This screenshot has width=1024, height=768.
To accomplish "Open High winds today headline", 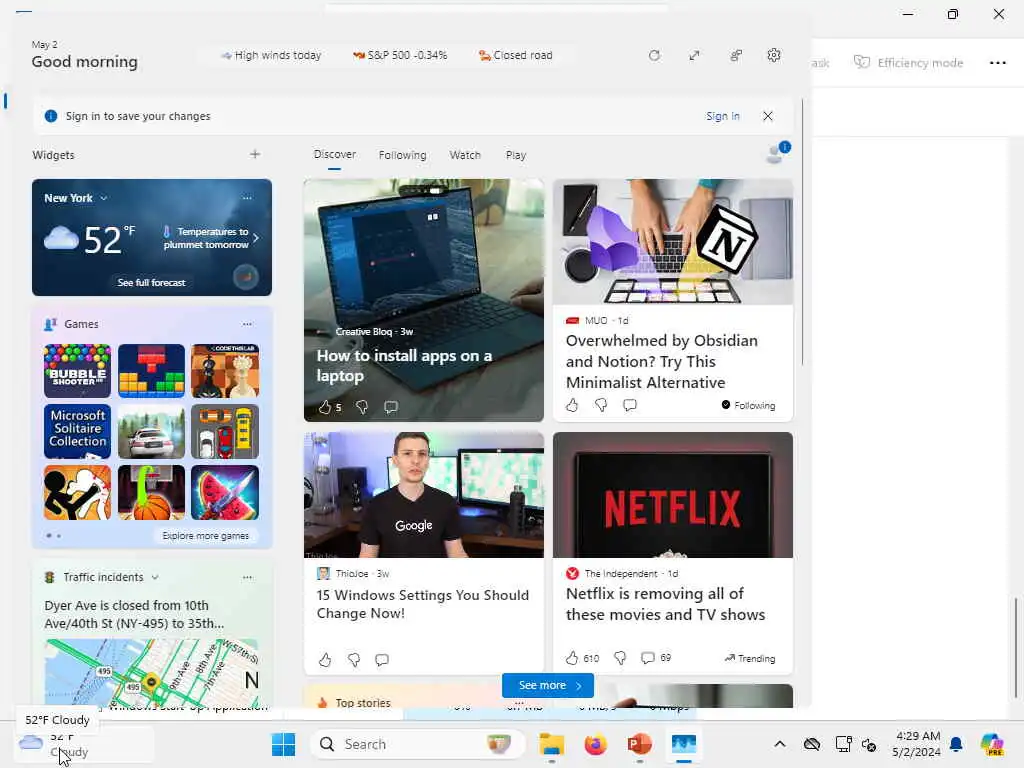I will (271, 56).
